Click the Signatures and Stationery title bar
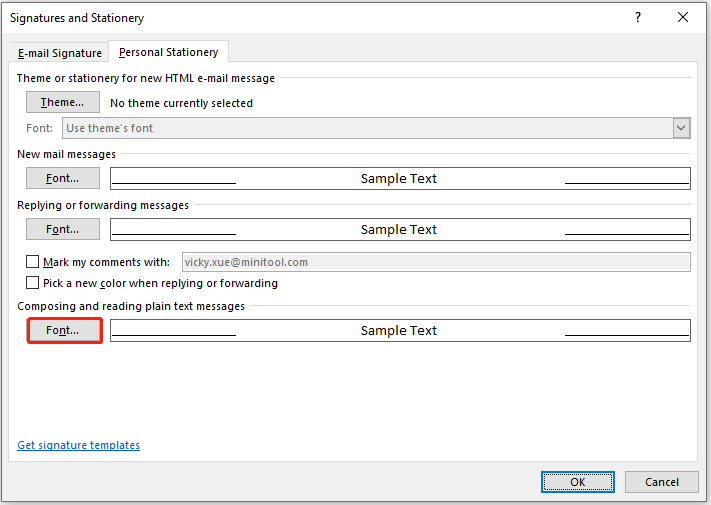The height and width of the screenshot is (505, 711). [300, 18]
